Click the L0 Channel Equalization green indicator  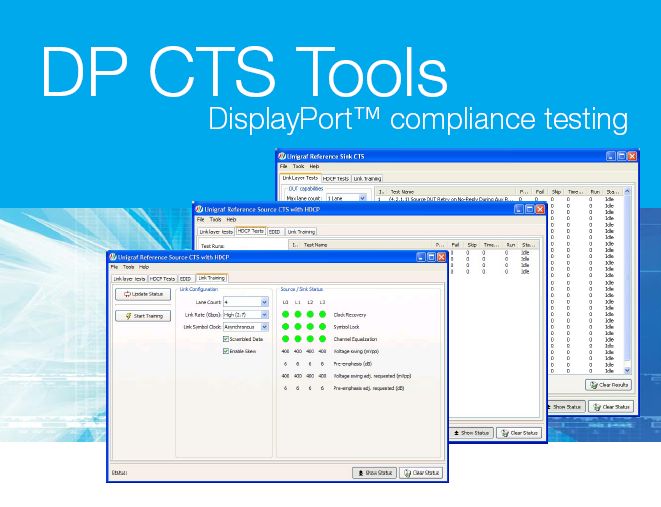285,339
